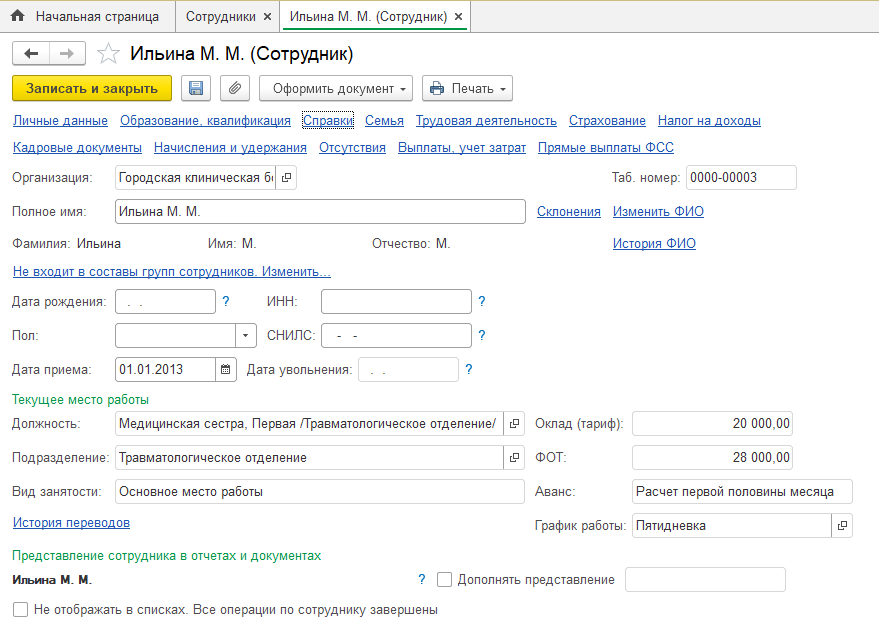This screenshot has width=879, height=637.
Task: Open the Организация record with its open icon
Action: point(286,178)
